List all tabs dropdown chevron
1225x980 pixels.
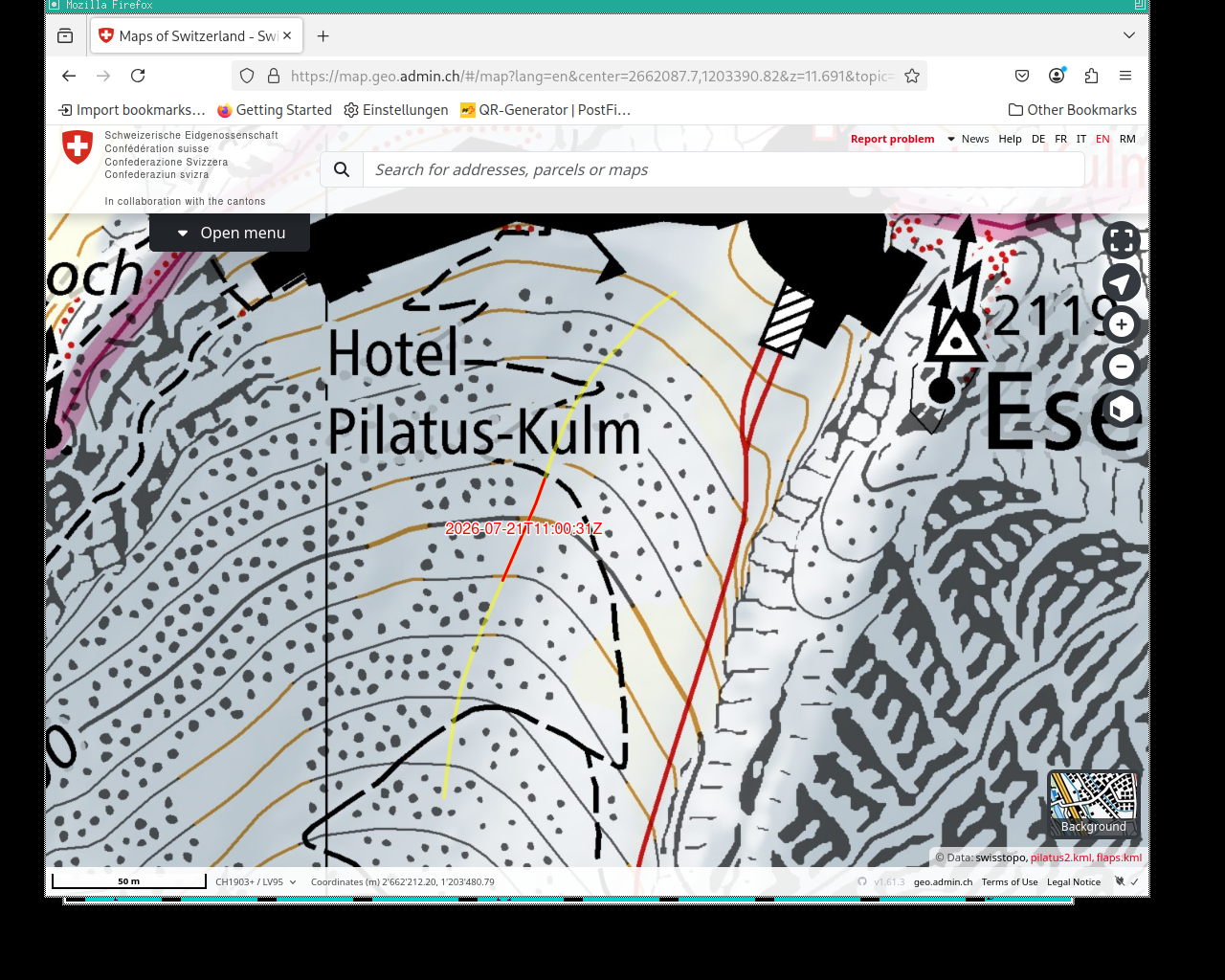pos(1129,35)
